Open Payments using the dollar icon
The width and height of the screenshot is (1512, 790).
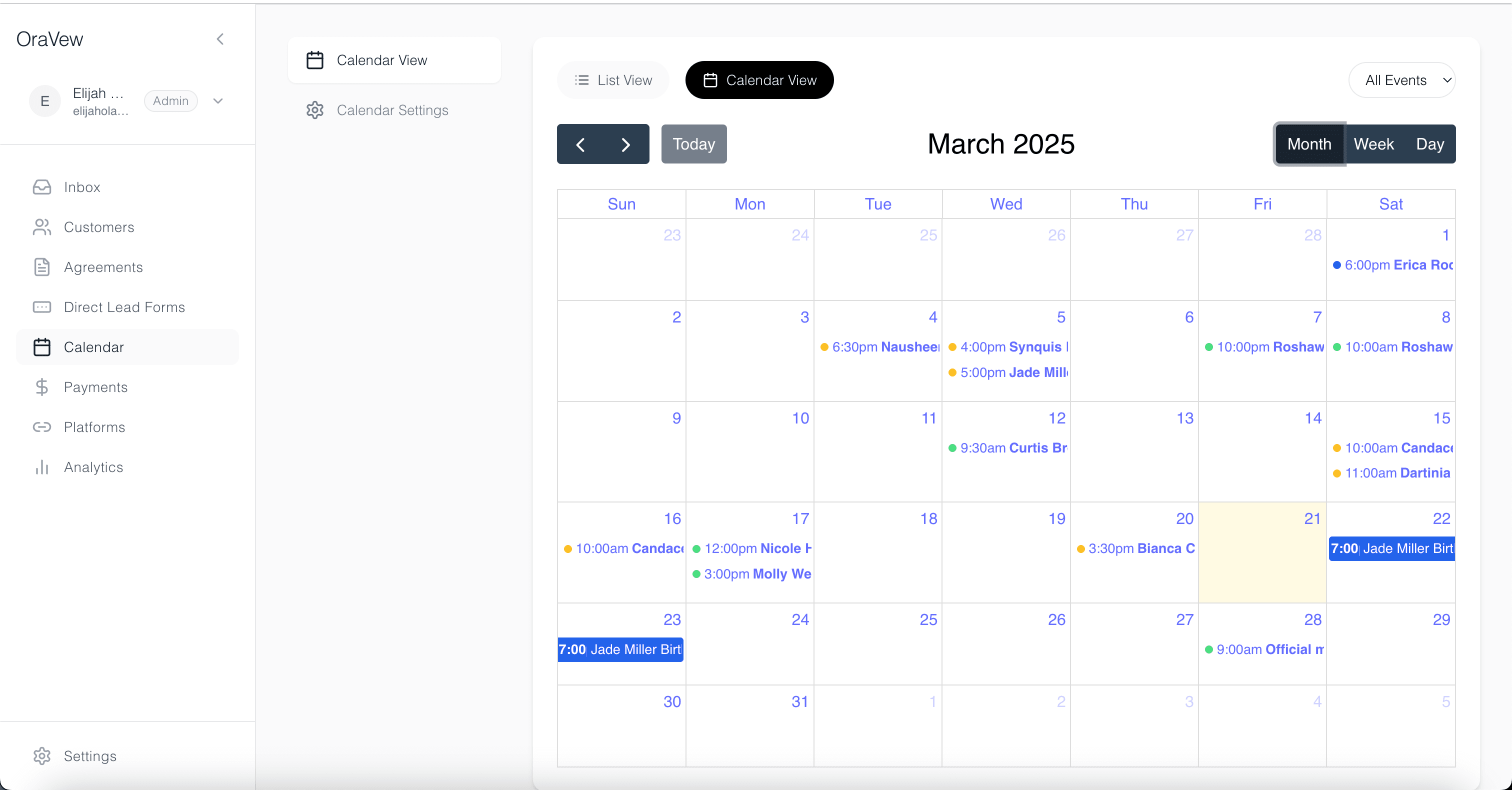coord(41,387)
